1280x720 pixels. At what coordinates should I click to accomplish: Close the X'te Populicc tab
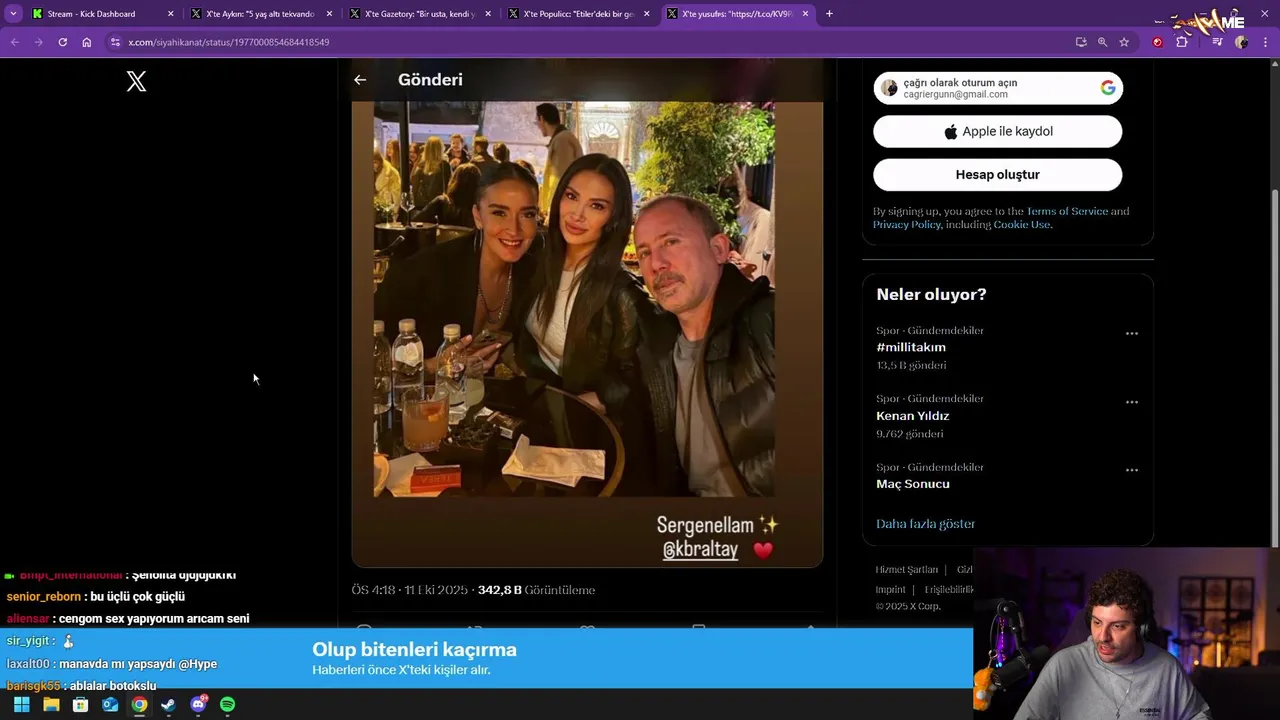[x=647, y=14]
